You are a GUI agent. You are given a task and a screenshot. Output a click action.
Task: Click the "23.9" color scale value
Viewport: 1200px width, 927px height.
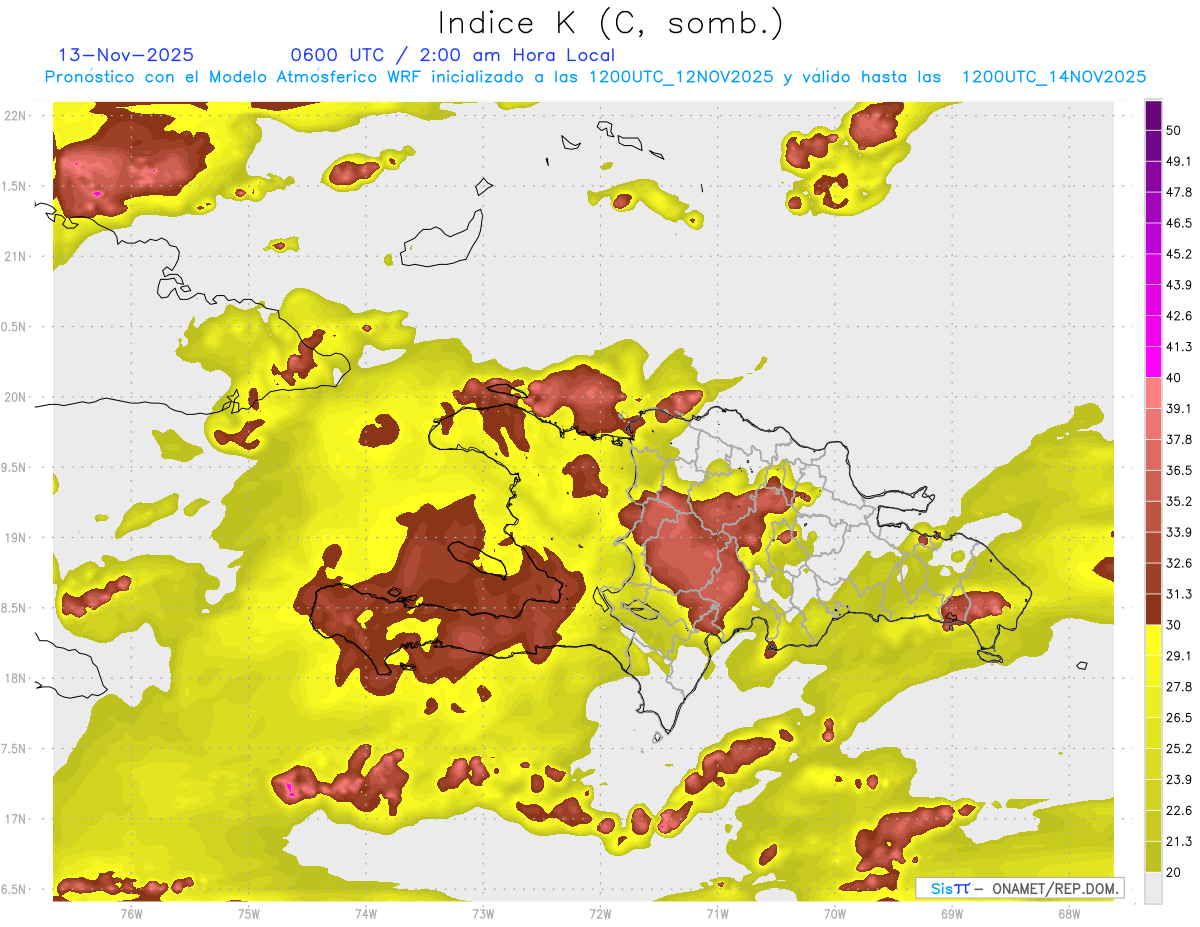(1179, 780)
